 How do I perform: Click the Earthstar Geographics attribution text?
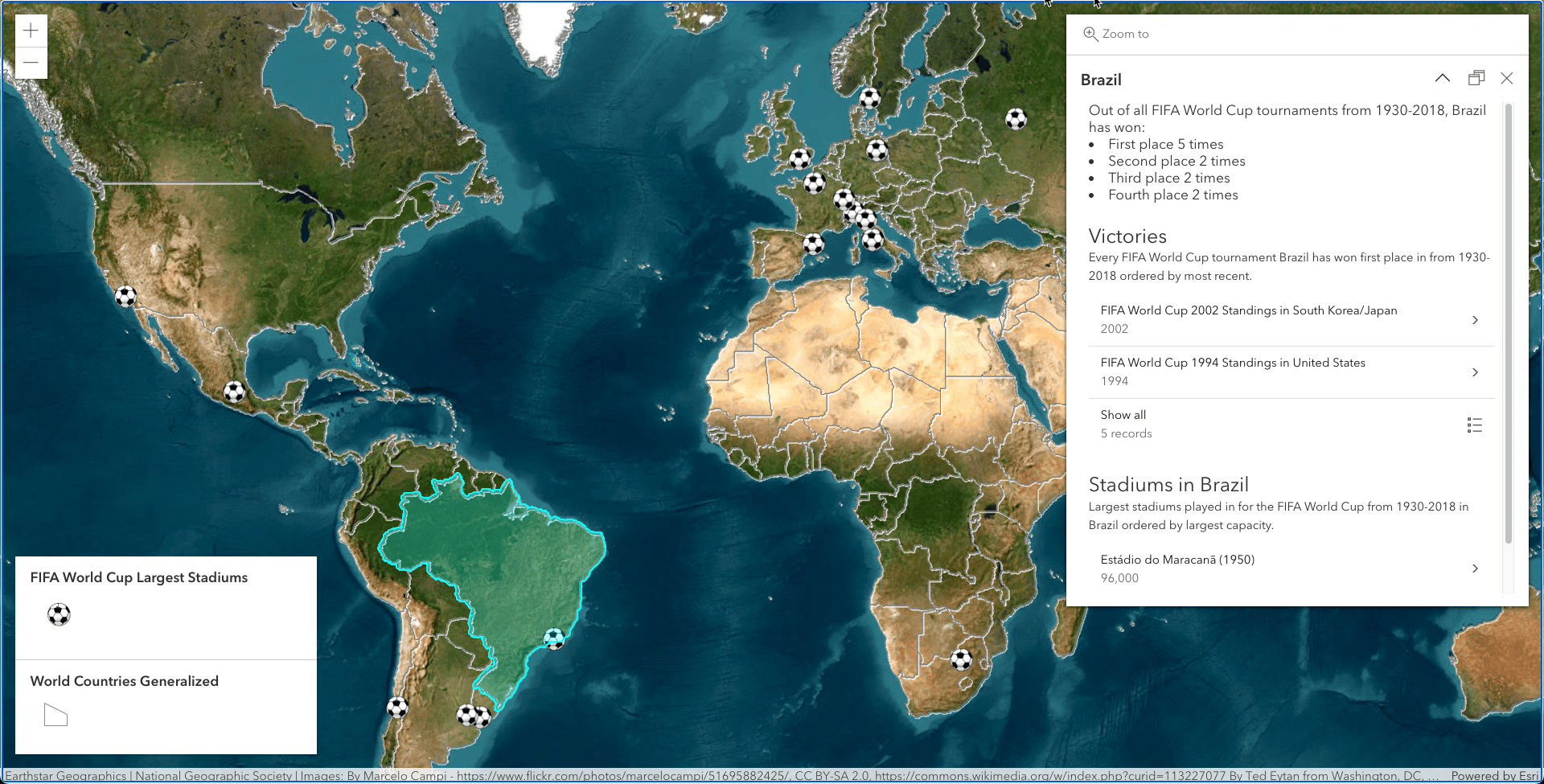click(x=66, y=776)
